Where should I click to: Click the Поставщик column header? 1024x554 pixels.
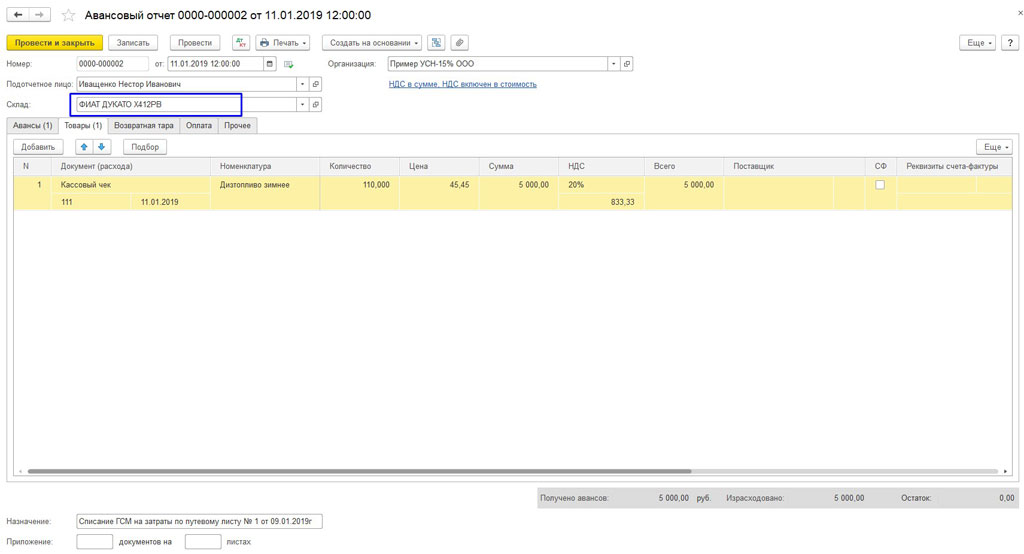click(794, 166)
